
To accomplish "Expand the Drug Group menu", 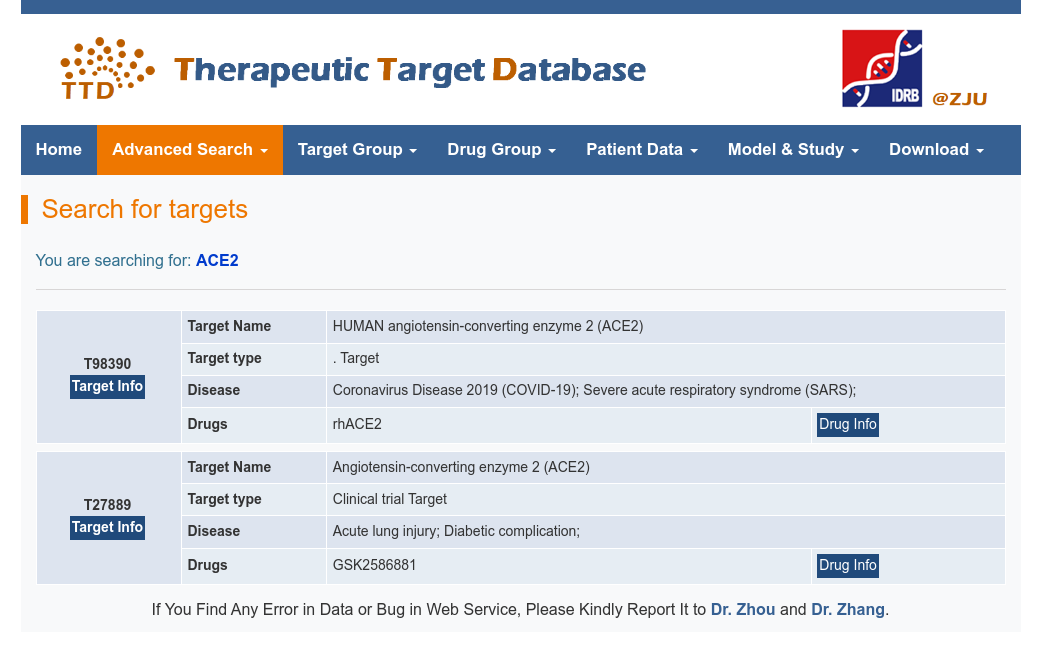I will pos(501,150).
